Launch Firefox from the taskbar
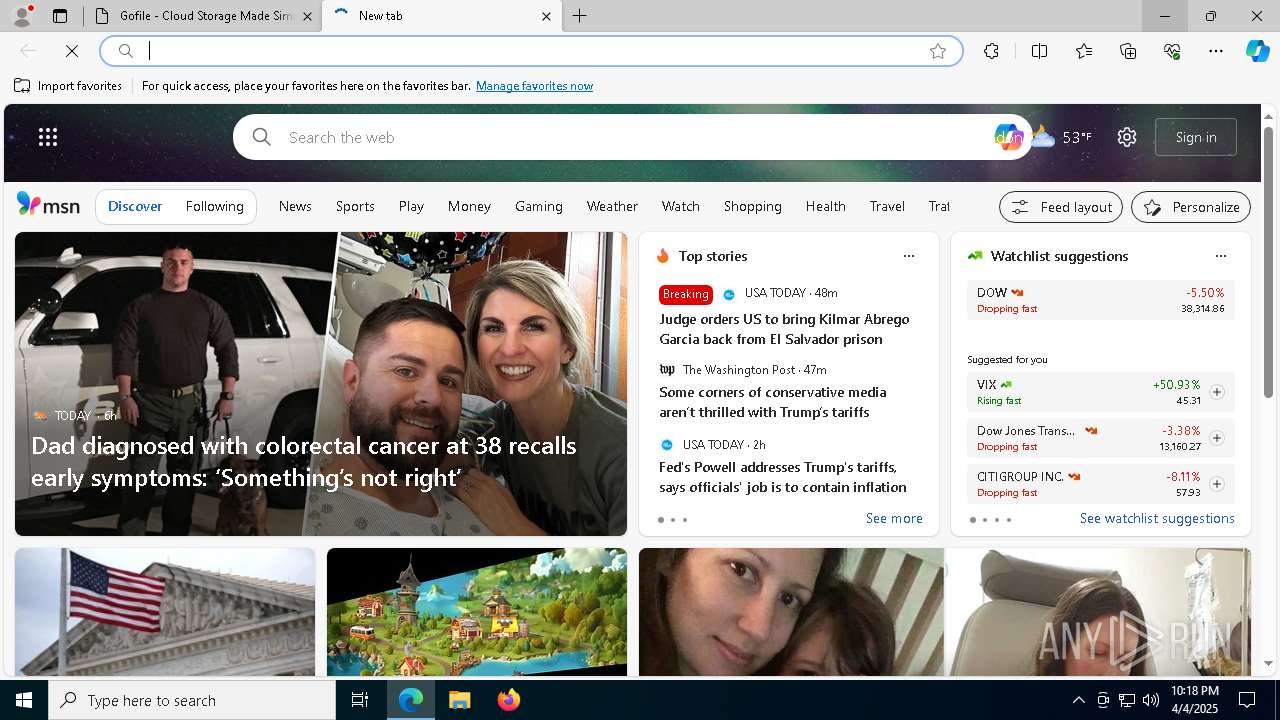This screenshot has width=1280, height=720. (x=508, y=700)
